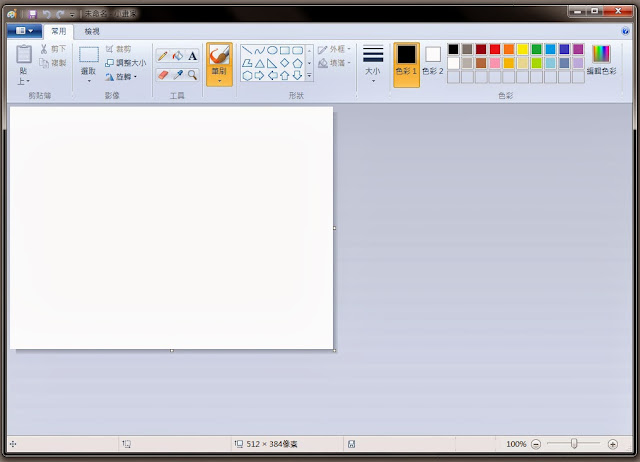Image resolution: width=640 pixels, height=462 pixels.
Task: Pick the orange color swatch
Action: 509,49
